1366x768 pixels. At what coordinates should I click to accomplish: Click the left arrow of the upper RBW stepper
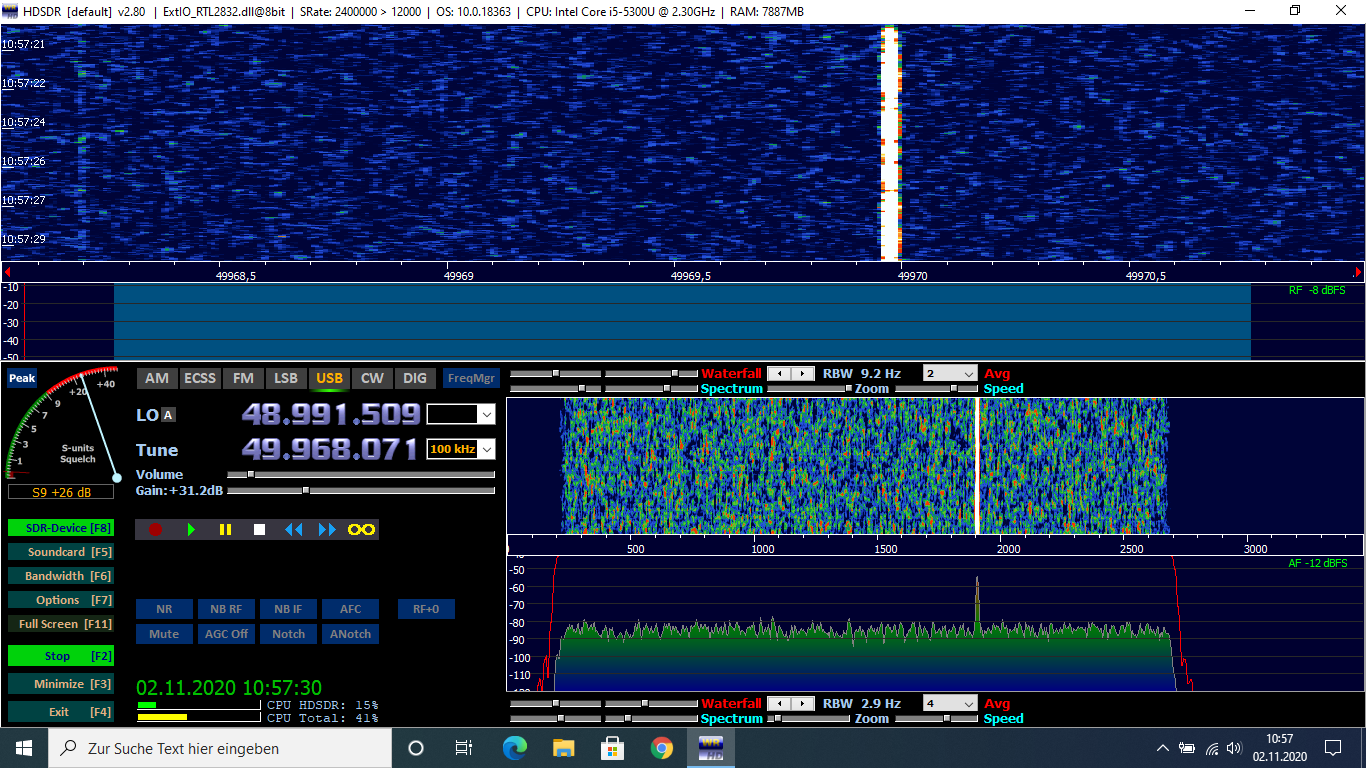780,374
